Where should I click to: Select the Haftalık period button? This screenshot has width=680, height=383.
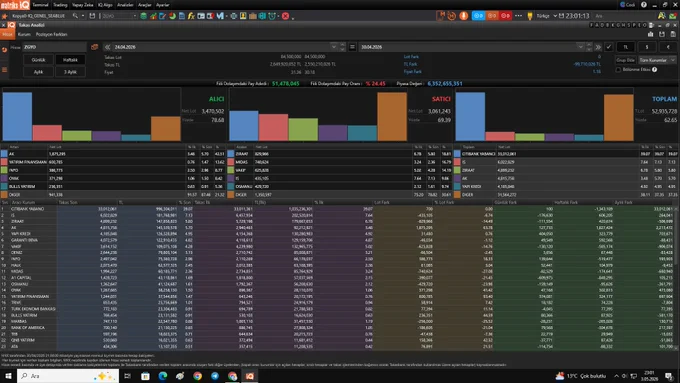point(70,60)
